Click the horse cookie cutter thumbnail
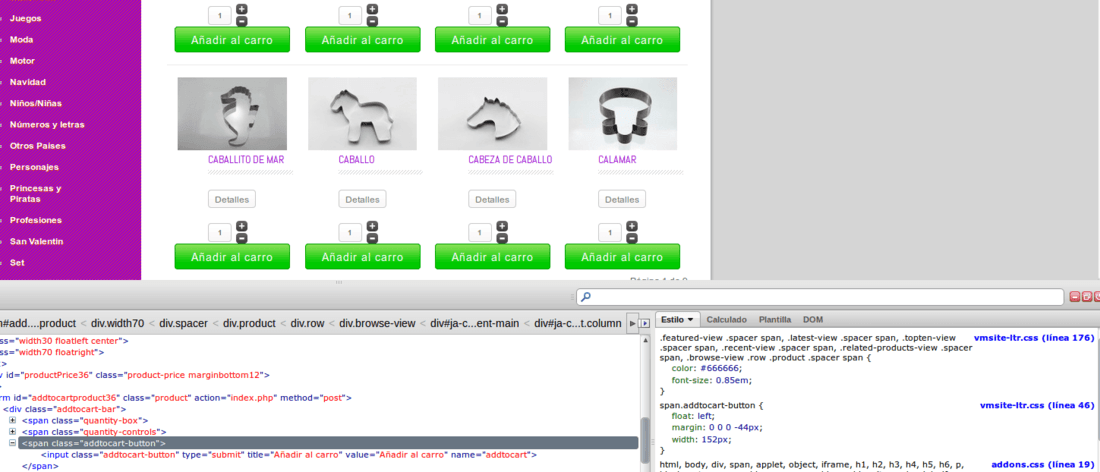The width and height of the screenshot is (1100, 472). [x=363, y=114]
